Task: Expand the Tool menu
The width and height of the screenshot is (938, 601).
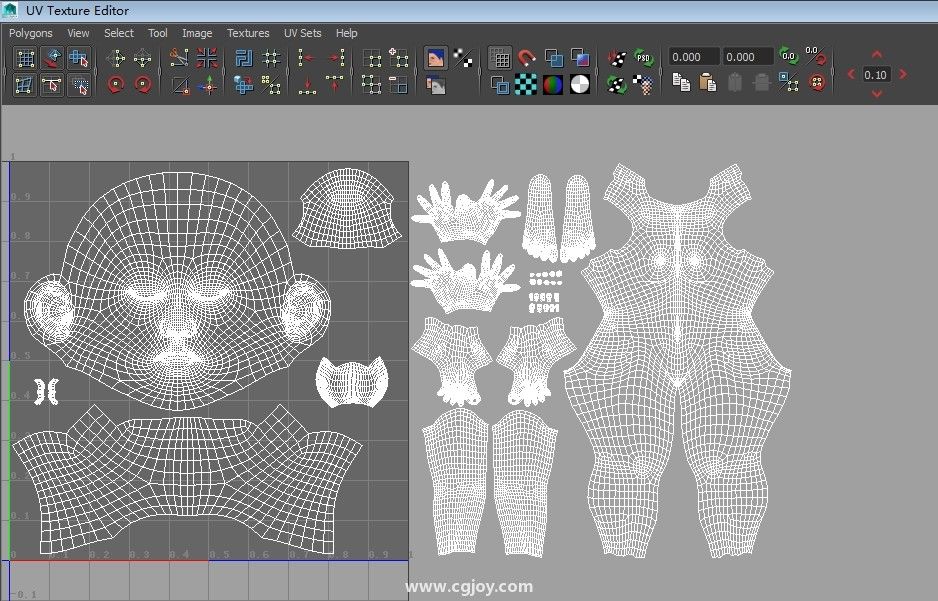Action: click(x=158, y=33)
